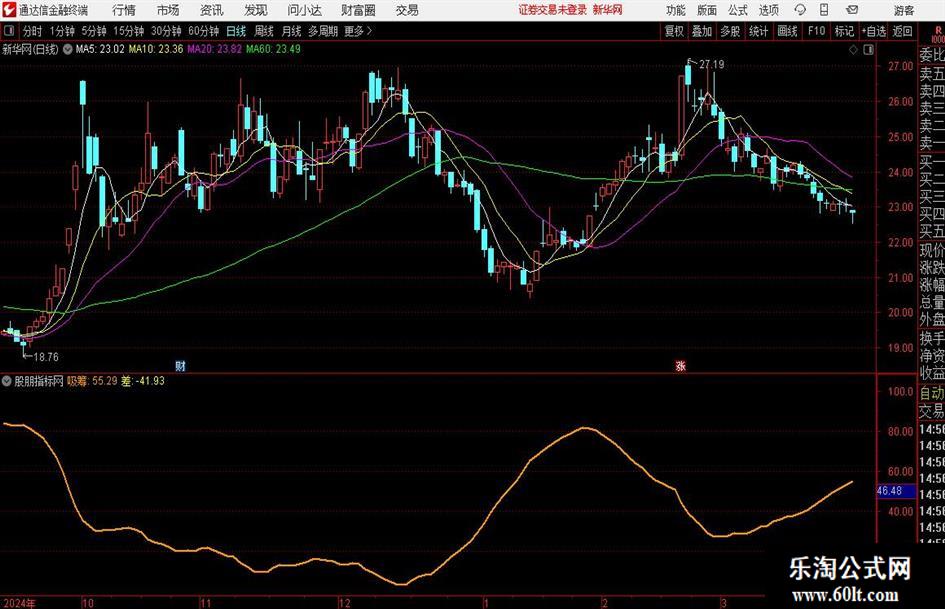This screenshot has height=609, width=945.
Task: Switch to the 60分钟 period tab
Action: (204, 31)
